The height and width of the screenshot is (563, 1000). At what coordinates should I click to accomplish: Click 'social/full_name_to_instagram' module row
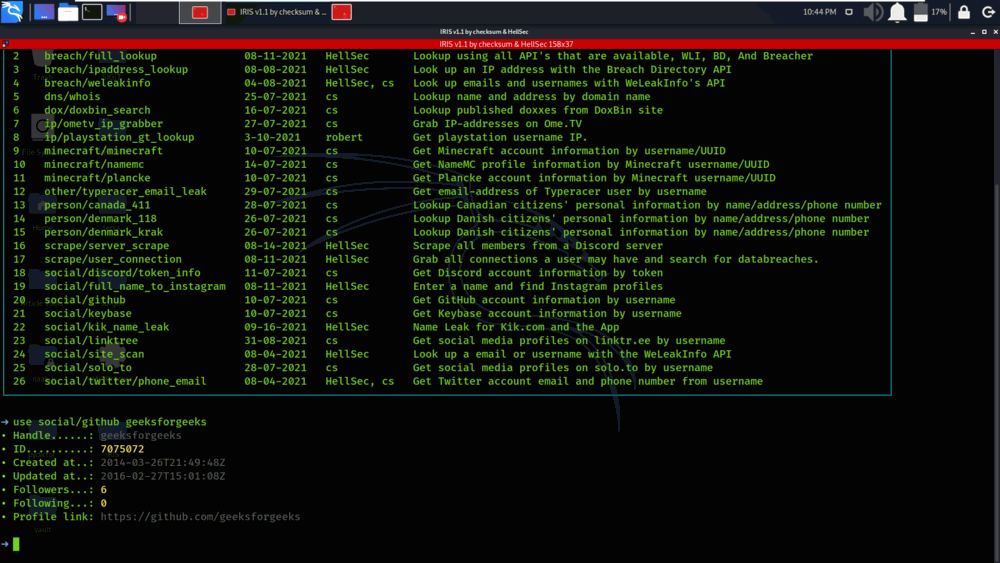[x=135, y=286]
